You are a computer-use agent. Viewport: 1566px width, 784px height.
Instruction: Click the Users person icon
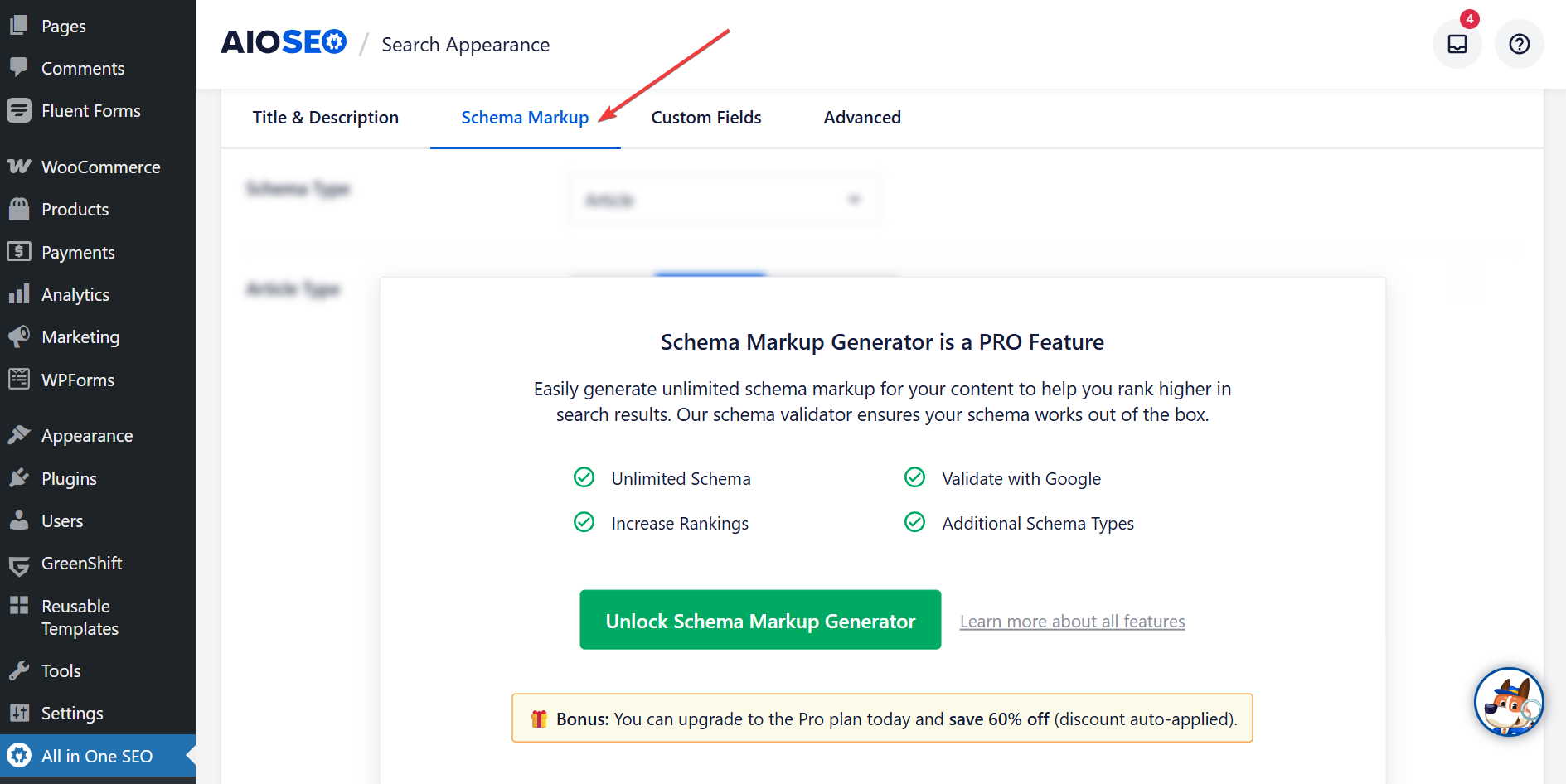(18, 520)
